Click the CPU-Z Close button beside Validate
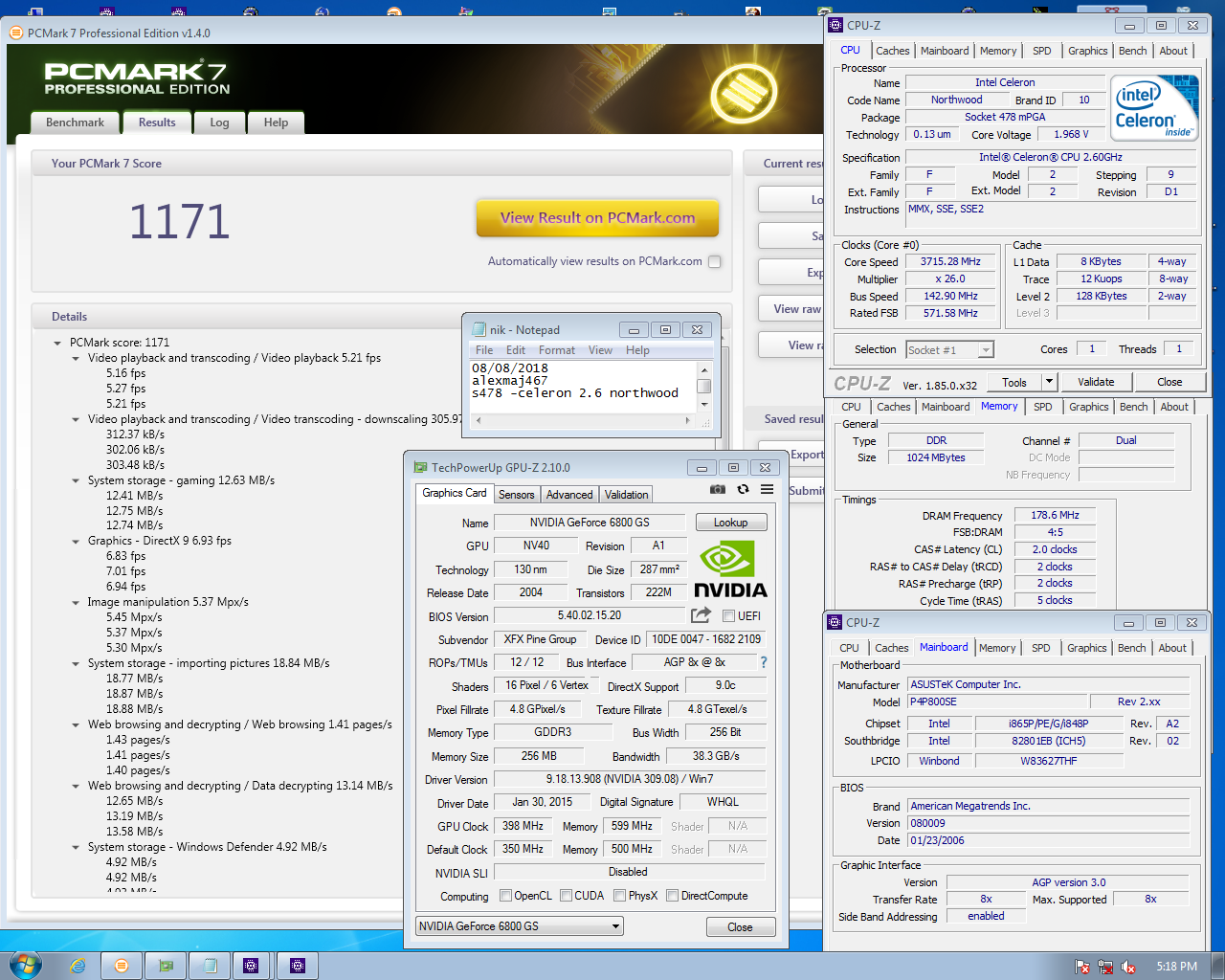The width and height of the screenshot is (1225, 980). [1169, 382]
